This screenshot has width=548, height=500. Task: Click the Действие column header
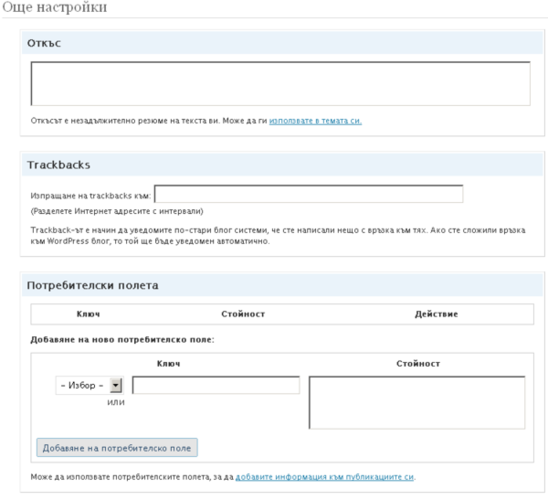point(436,314)
